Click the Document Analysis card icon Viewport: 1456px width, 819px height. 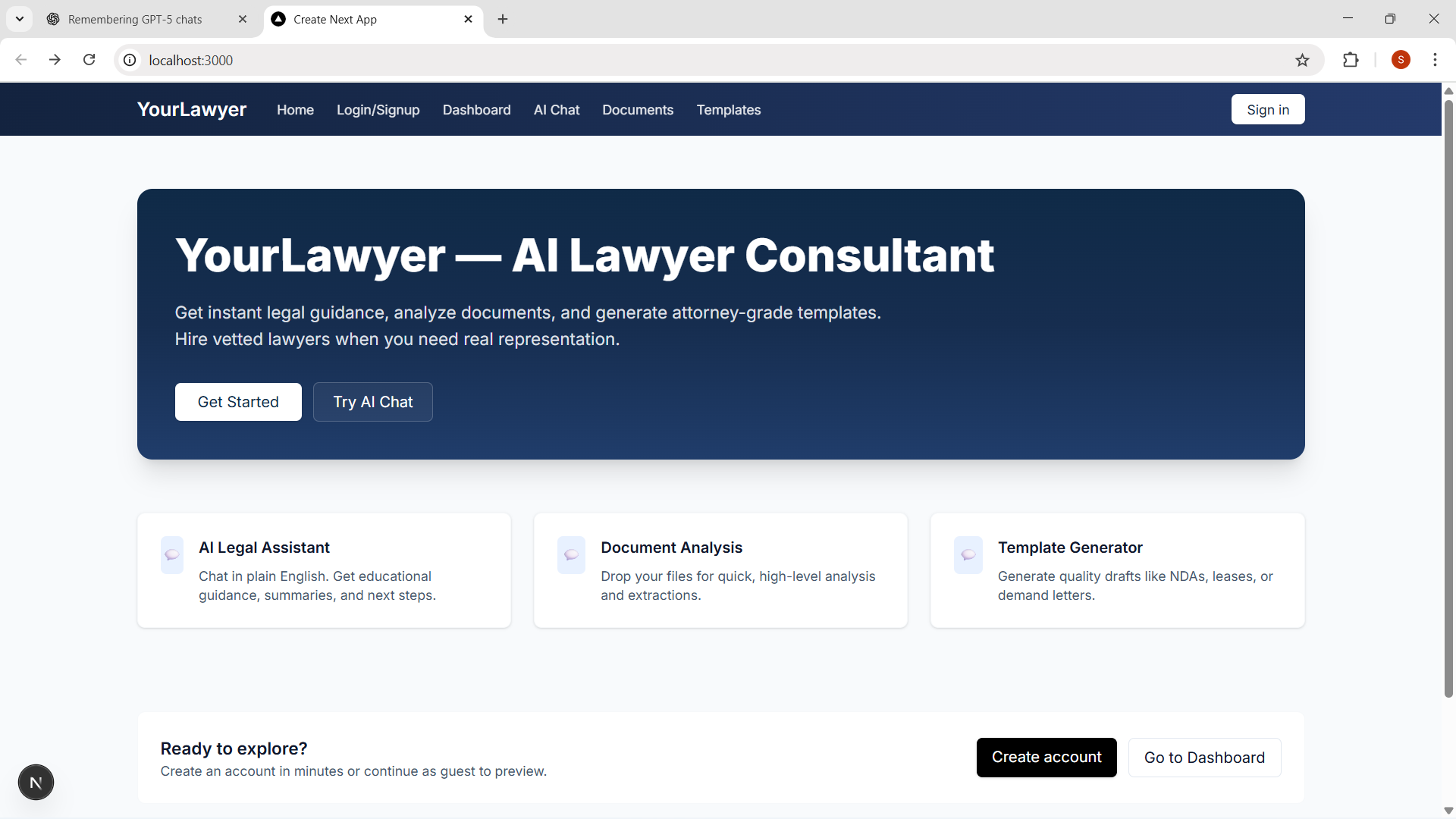coord(571,554)
